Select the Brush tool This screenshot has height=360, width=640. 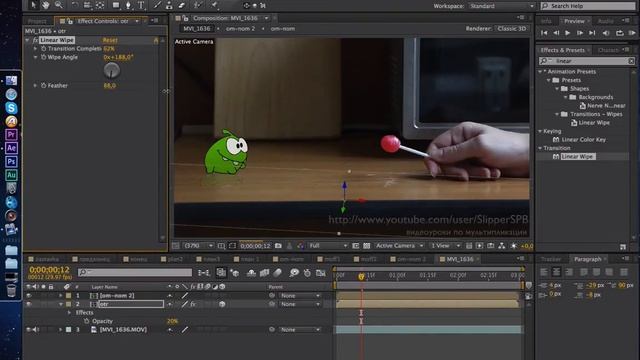tap(157, 5)
